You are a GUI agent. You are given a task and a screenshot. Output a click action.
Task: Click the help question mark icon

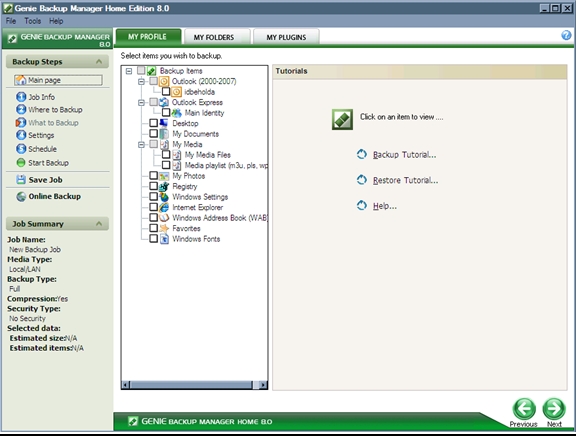coord(566,35)
